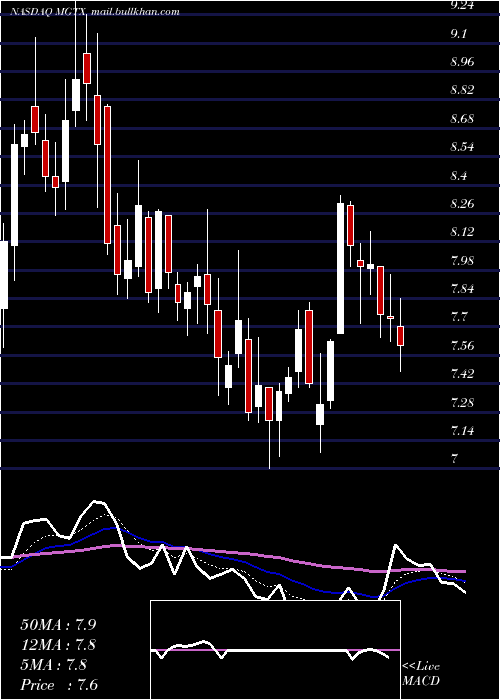Click the 7 price axis label
The width and height of the screenshot is (500, 700).
click(x=454, y=458)
